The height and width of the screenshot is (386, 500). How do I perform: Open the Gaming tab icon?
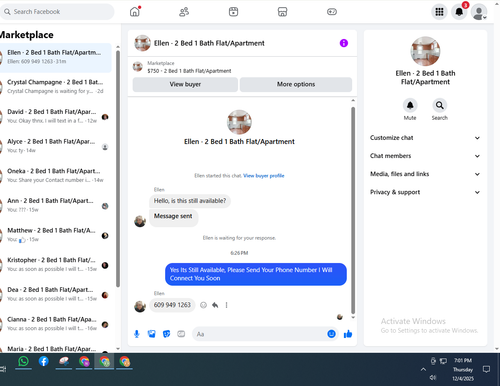[x=332, y=12]
